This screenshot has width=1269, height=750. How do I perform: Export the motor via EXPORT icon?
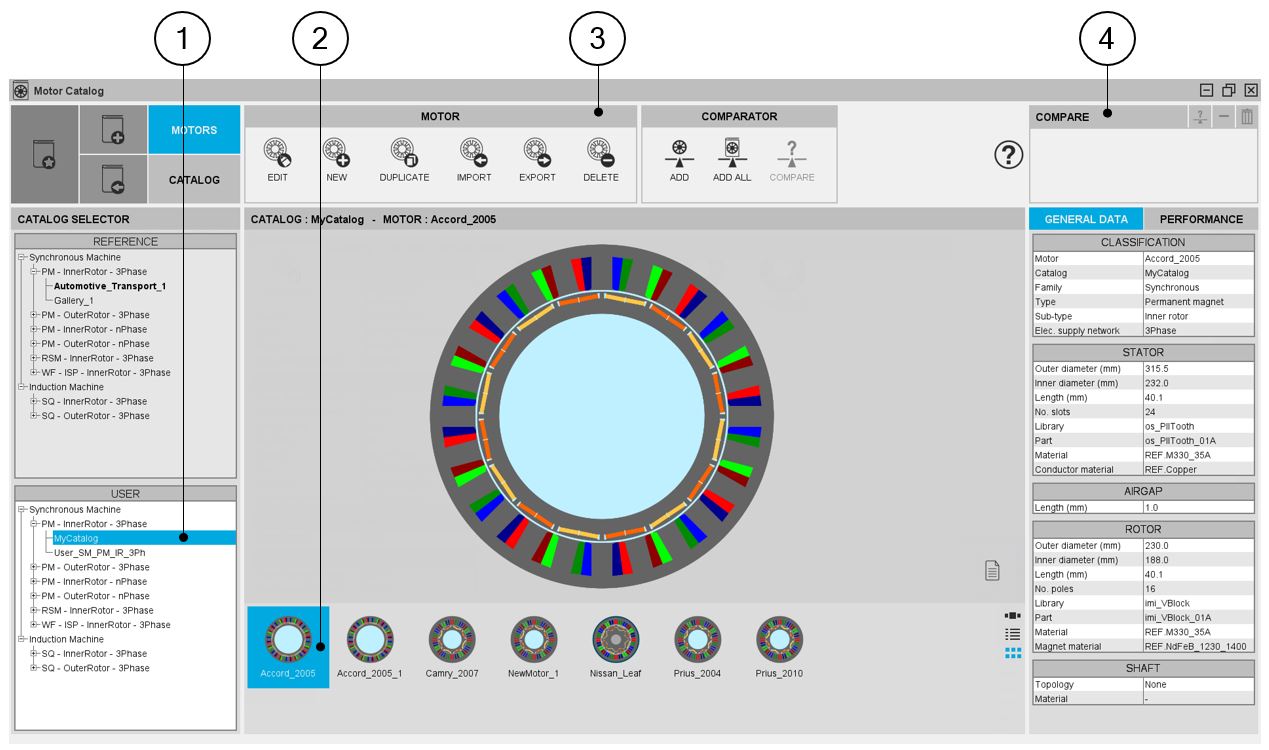click(x=537, y=153)
